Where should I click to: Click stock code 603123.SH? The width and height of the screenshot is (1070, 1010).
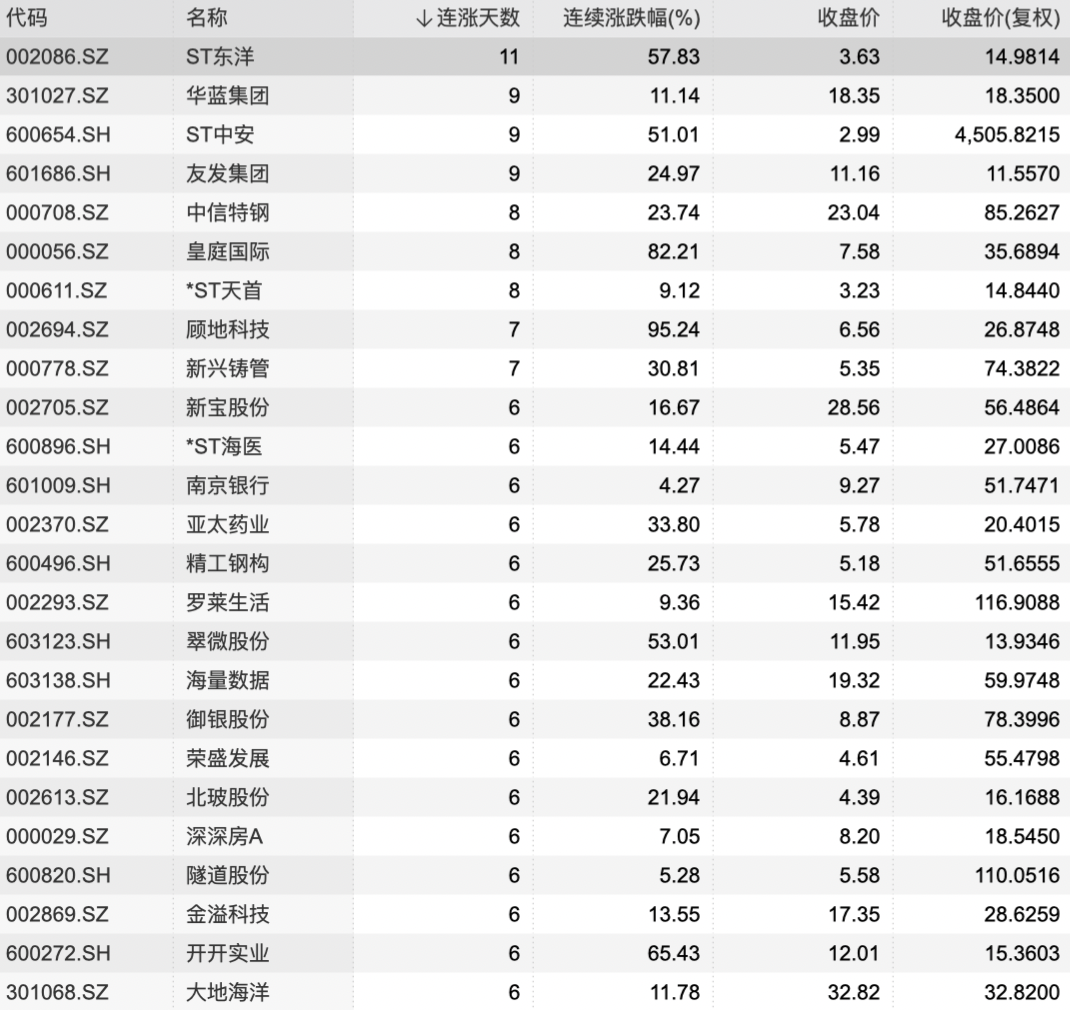click(x=58, y=641)
